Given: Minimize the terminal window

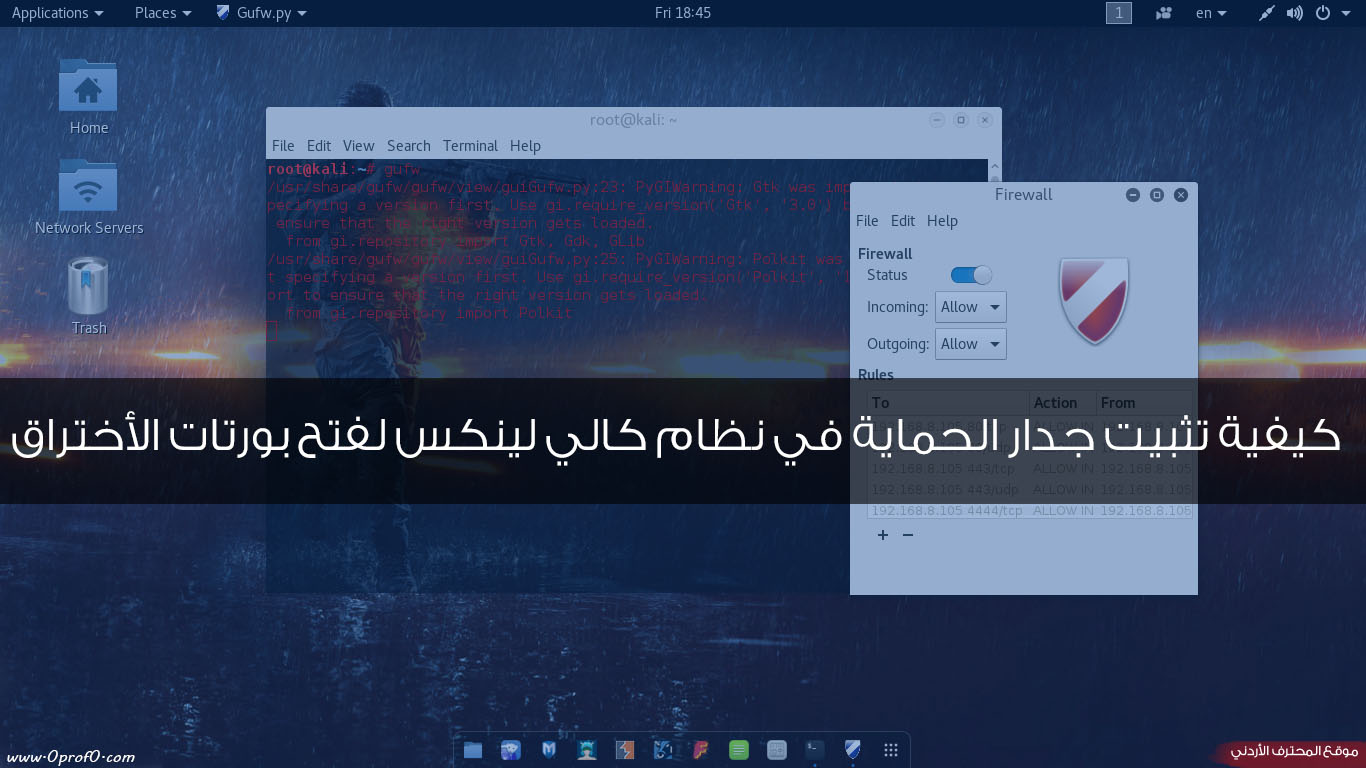Looking at the screenshot, I should [937, 120].
